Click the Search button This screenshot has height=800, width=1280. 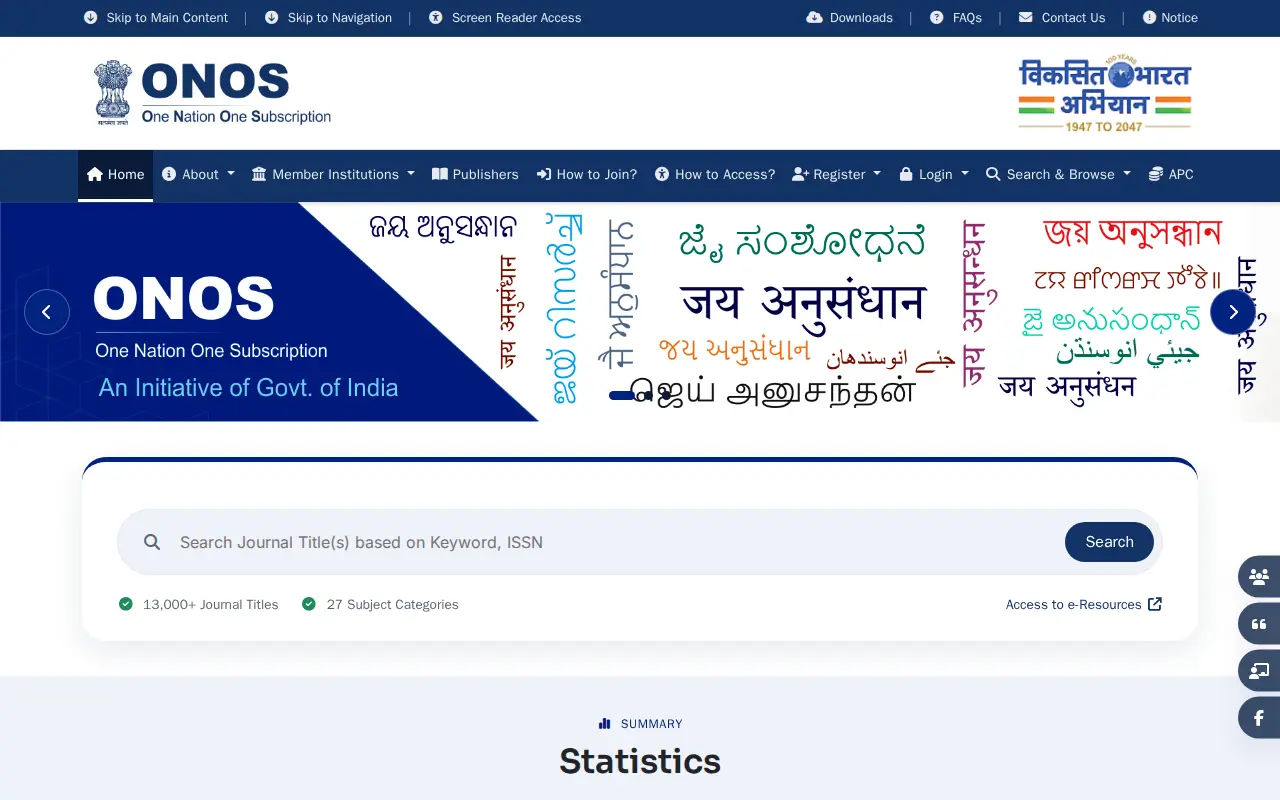point(1109,542)
